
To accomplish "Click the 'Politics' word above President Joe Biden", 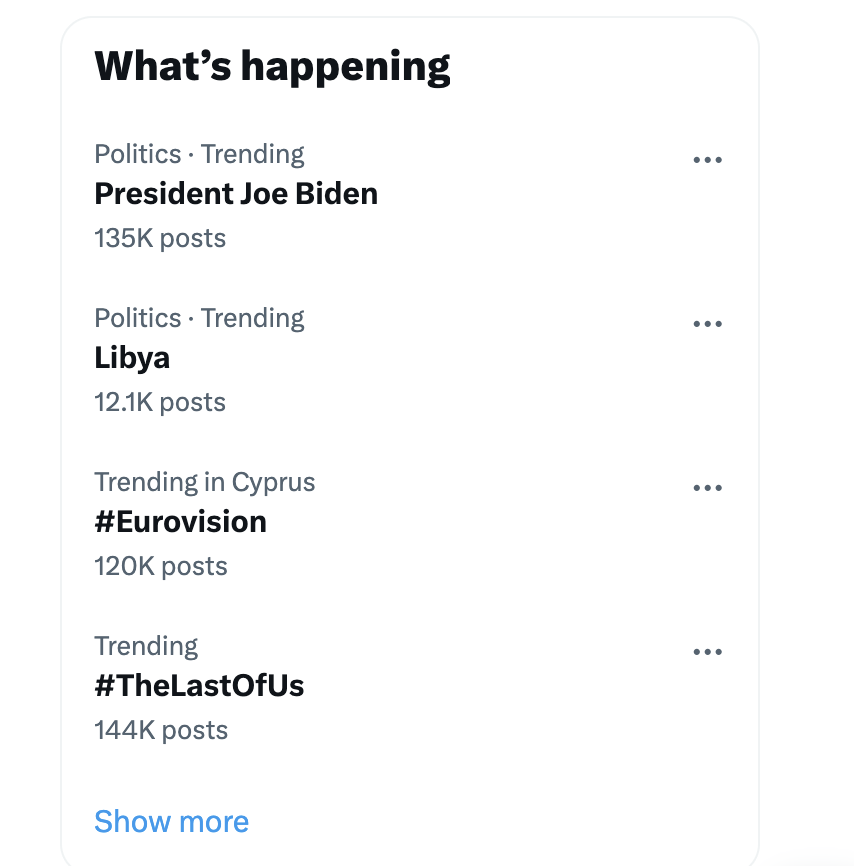I will coord(138,154).
